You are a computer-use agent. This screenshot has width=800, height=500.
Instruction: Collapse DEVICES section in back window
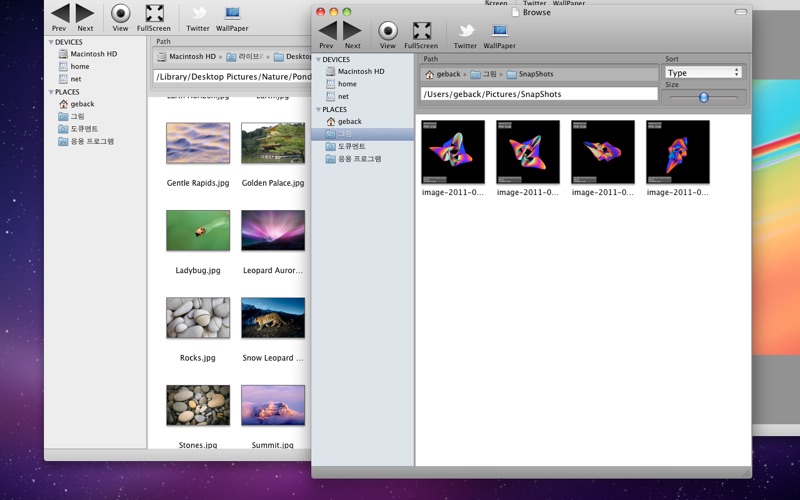click(51, 42)
